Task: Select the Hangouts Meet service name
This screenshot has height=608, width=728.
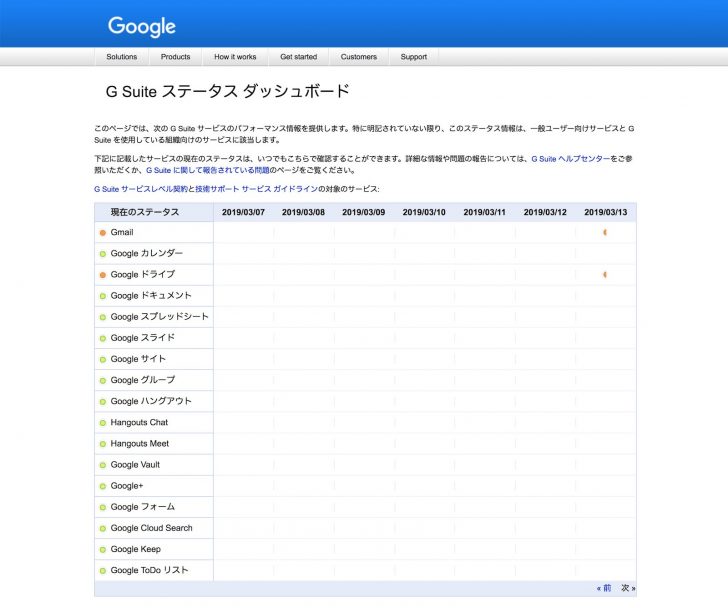Action: click(139, 443)
